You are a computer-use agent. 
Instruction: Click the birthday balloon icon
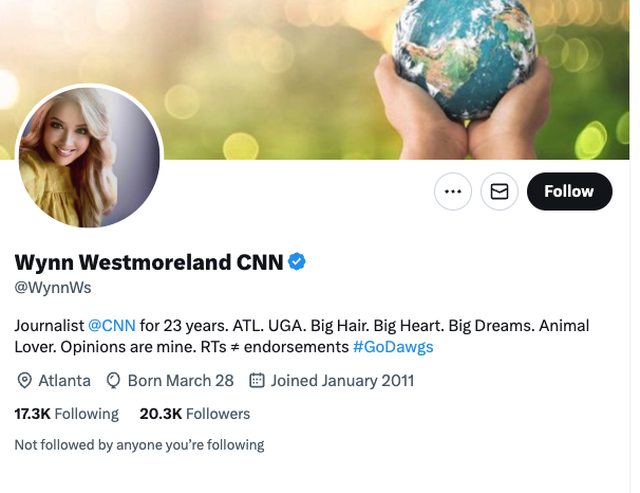click(113, 380)
